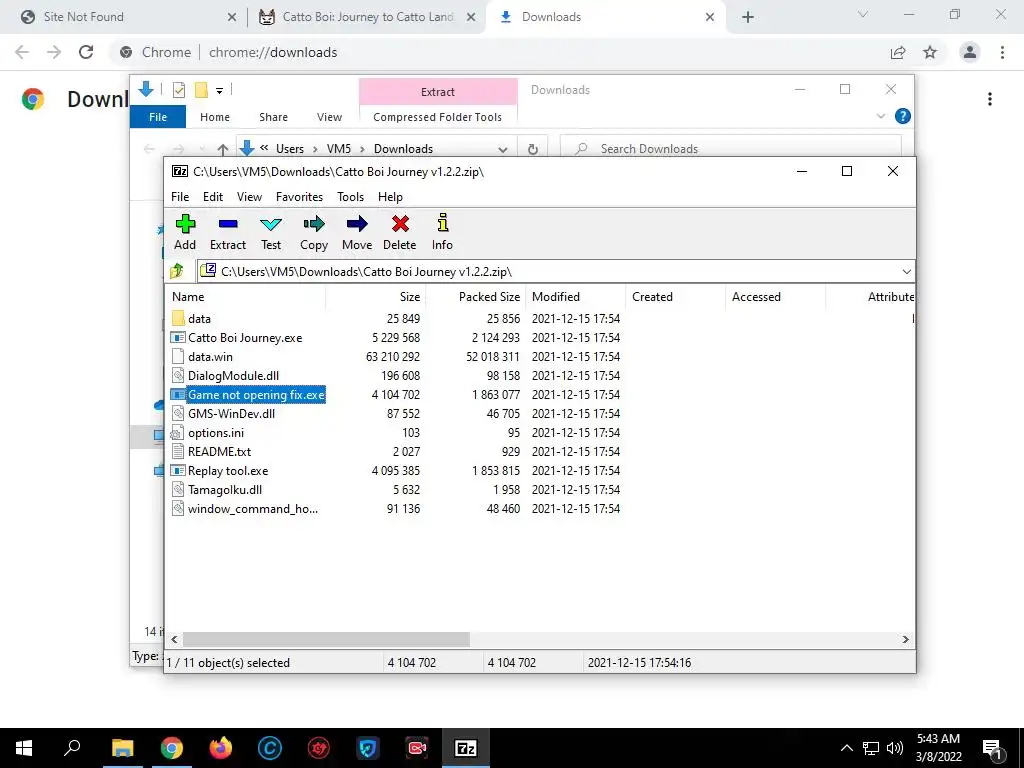Open the Extract tab in Explorer

click(438, 92)
